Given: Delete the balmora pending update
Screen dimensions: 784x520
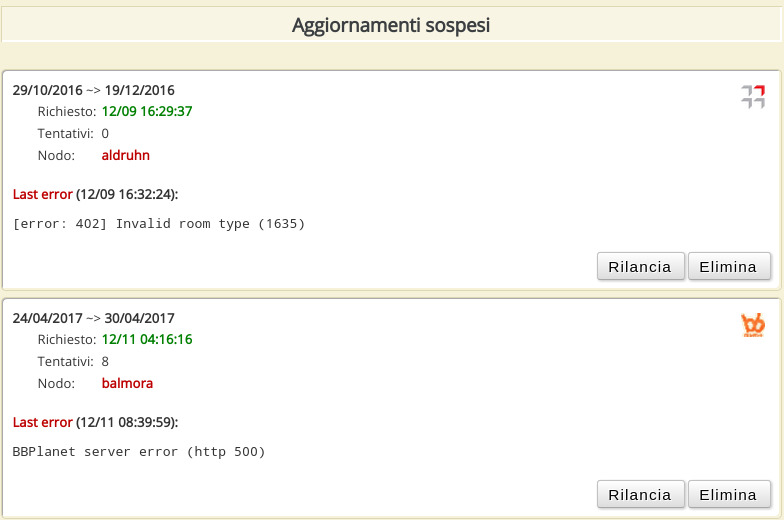Looking at the screenshot, I should point(728,494).
